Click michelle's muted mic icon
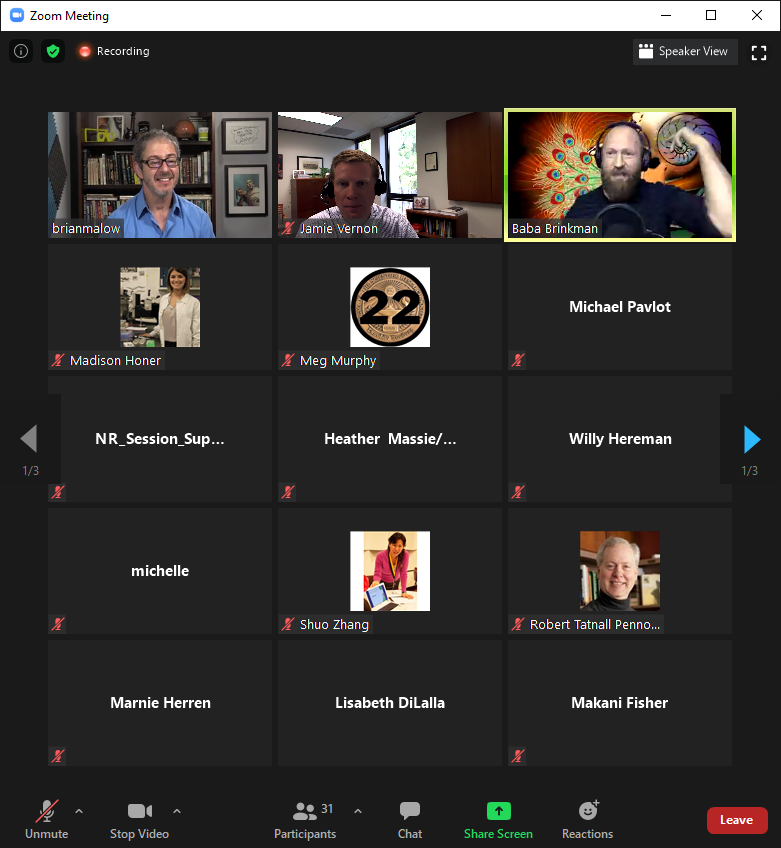This screenshot has width=781, height=848. click(58, 624)
